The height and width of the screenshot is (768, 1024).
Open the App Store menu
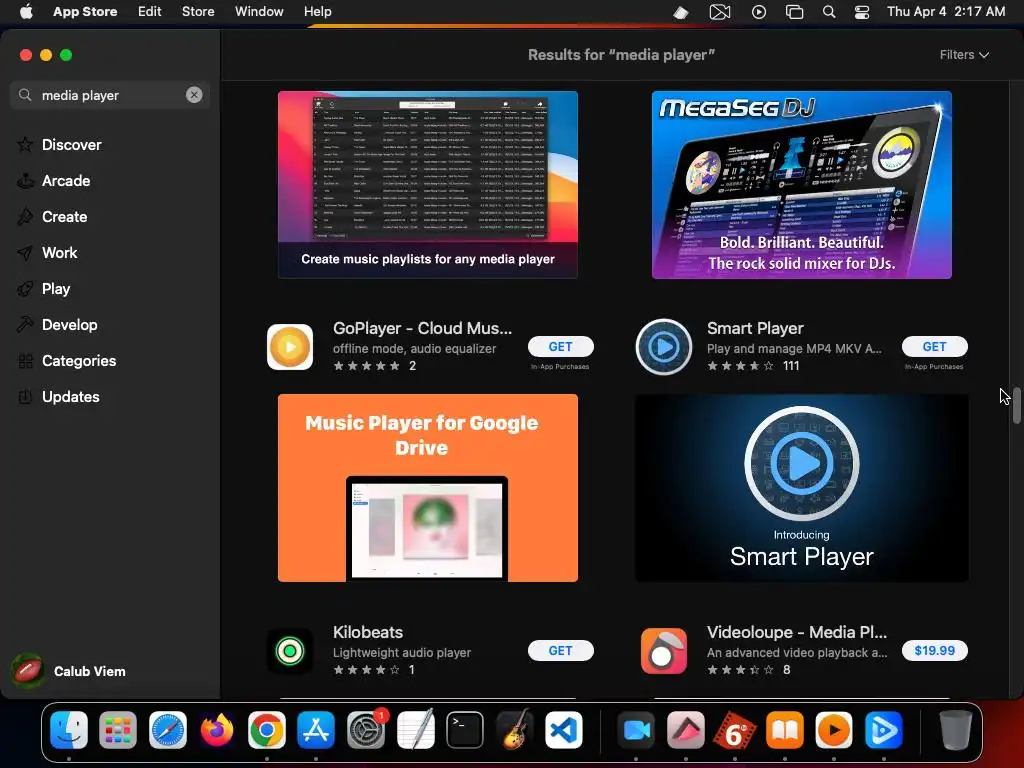point(85,11)
